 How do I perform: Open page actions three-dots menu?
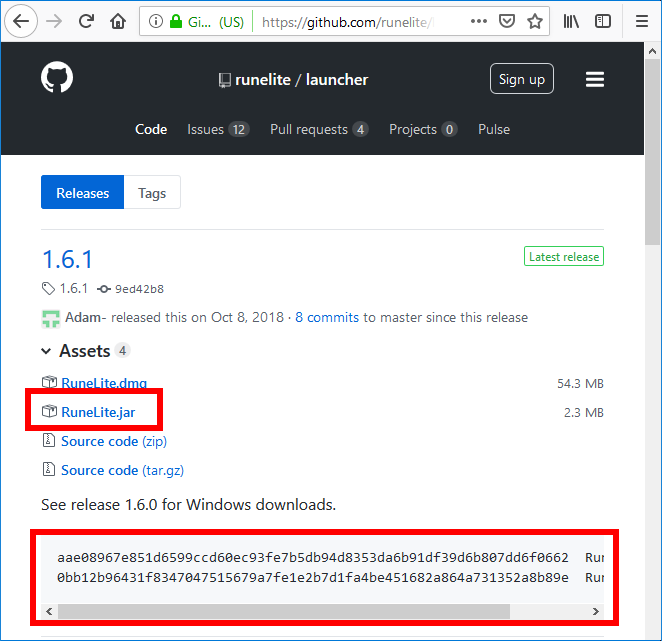(x=478, y=21)
